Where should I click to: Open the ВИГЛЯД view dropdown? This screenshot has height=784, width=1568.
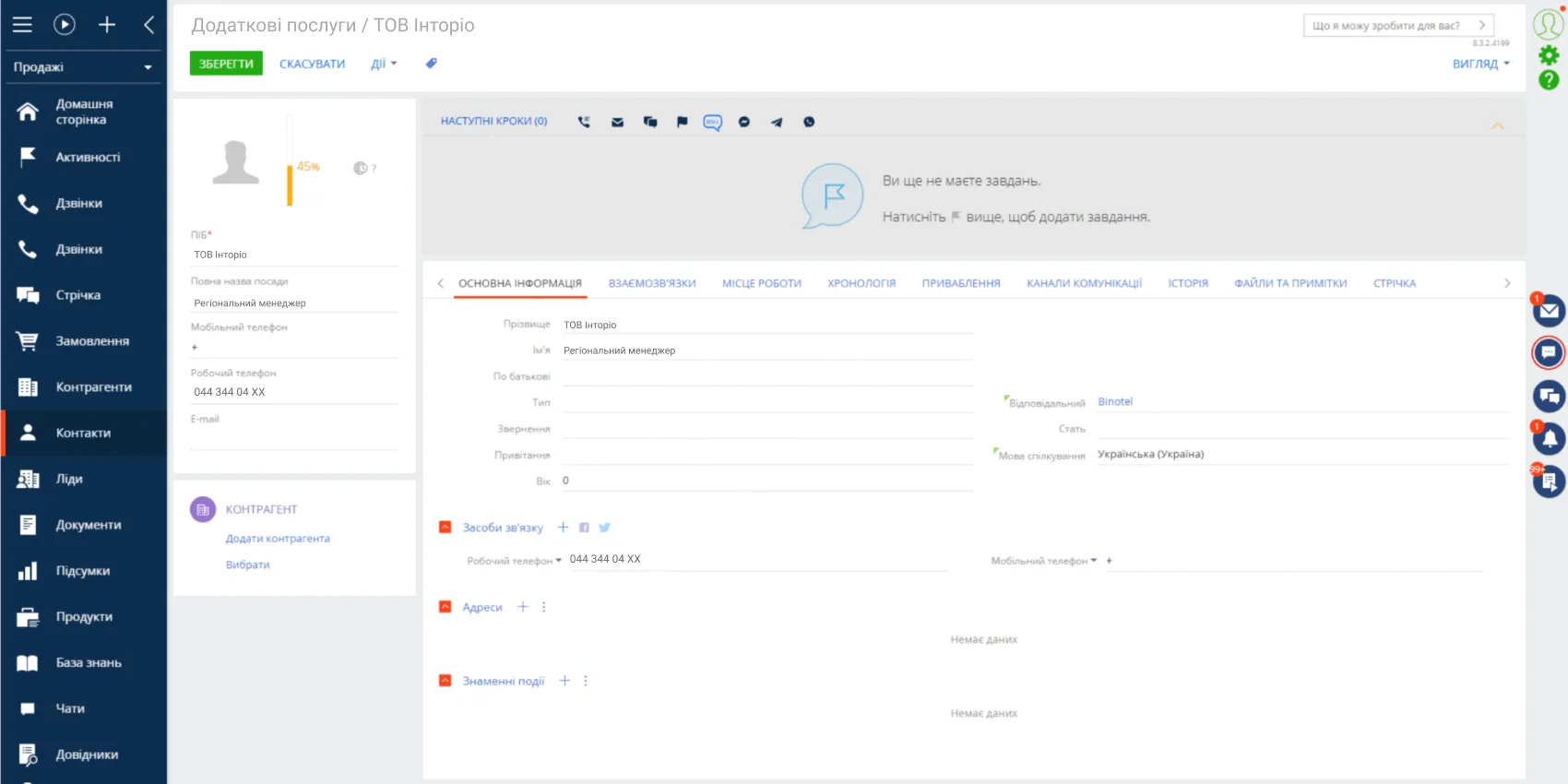pos(1481,64)
